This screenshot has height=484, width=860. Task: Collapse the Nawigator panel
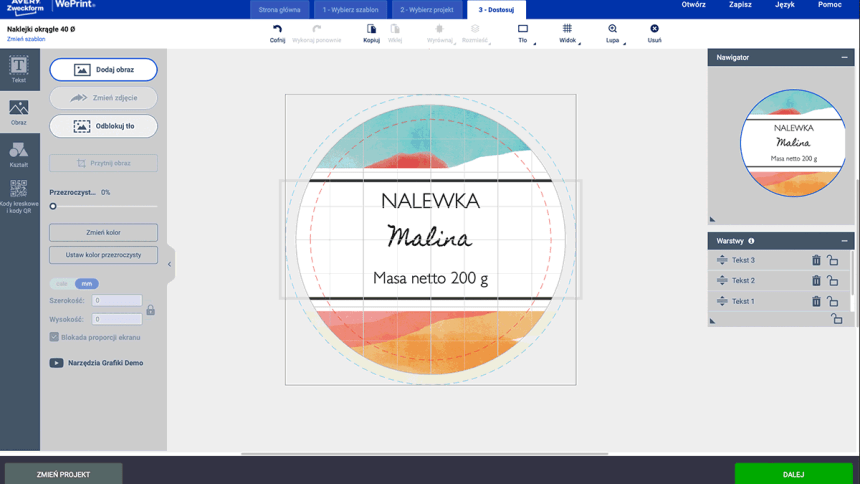844,57
